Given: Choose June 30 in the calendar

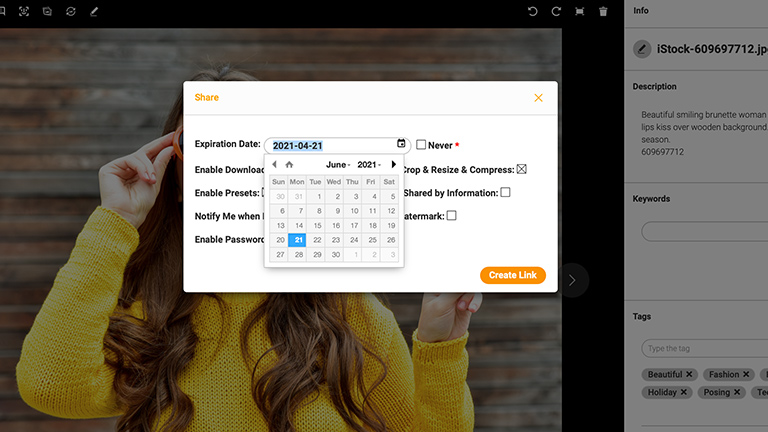Looking at the screenshot, I should pos(335,255).
